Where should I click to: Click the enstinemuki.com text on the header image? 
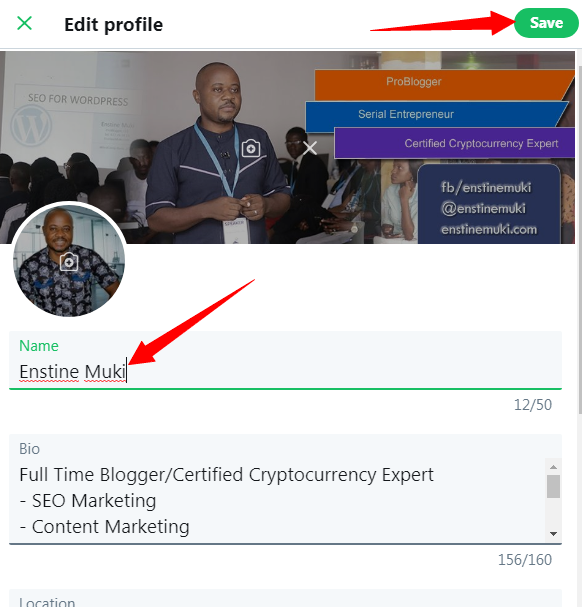pos(489,230)
